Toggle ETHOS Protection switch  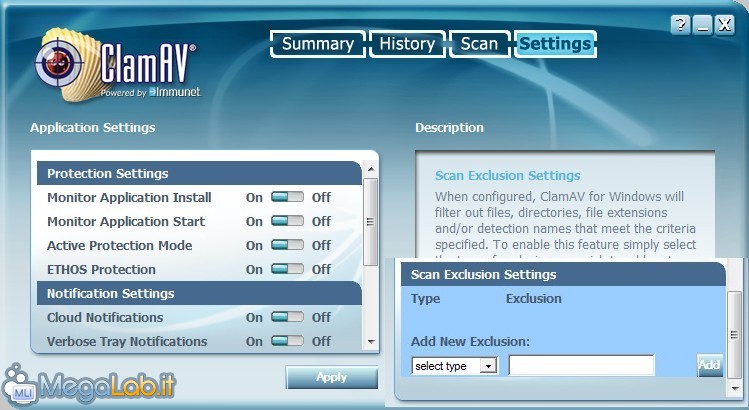click(287, 269)
